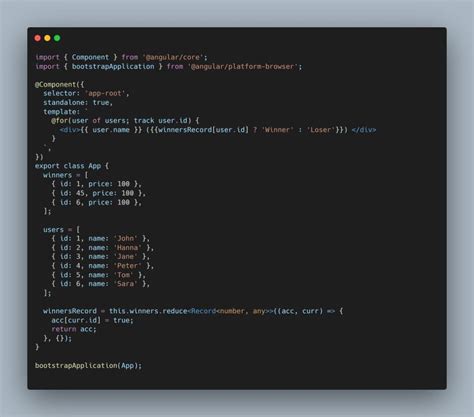This screenshot has width=474, height=417.
Task: Click the user name 'Sara'
Action: [x=125, y=284]
